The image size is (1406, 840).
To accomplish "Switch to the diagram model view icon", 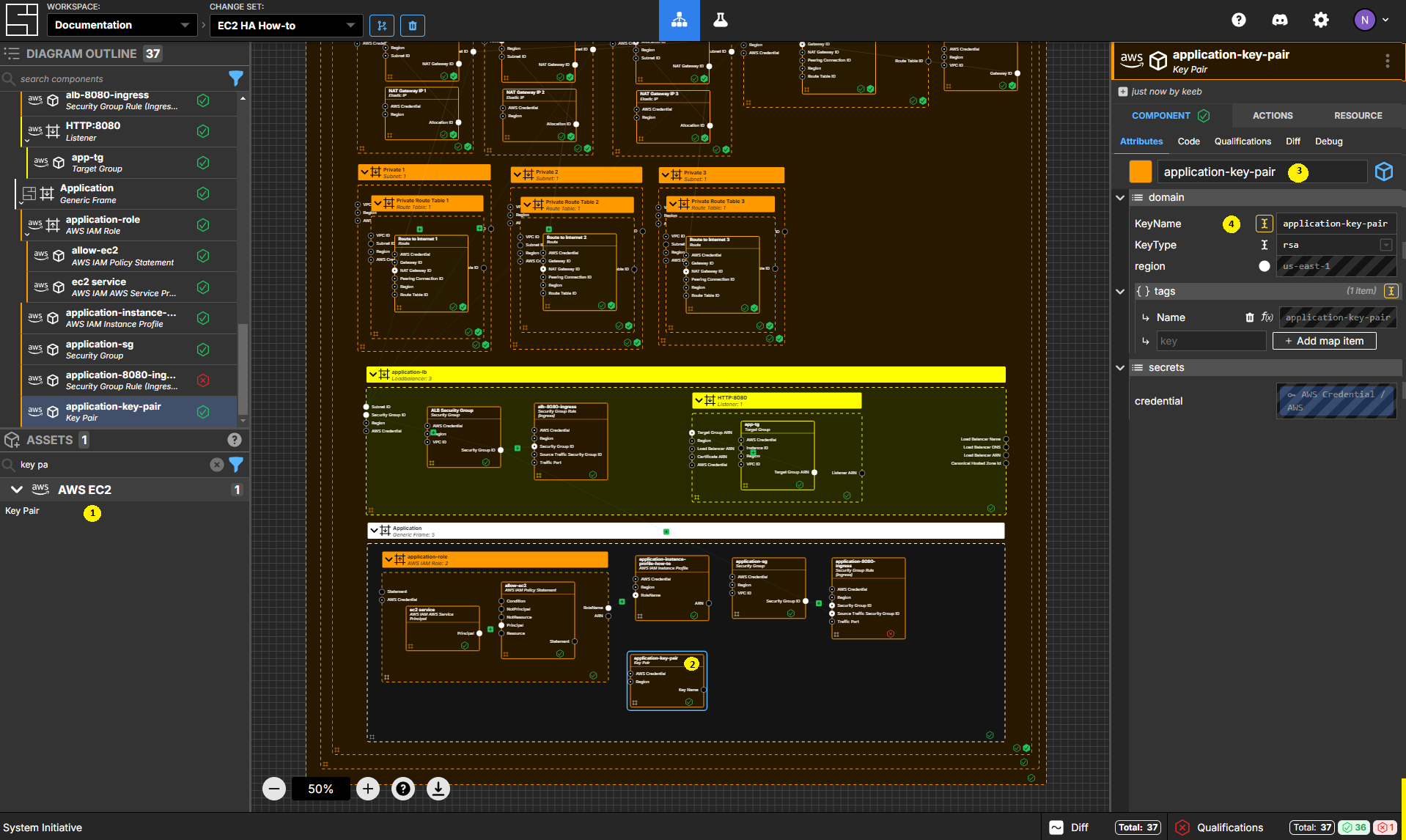I will tap(680, 20).
